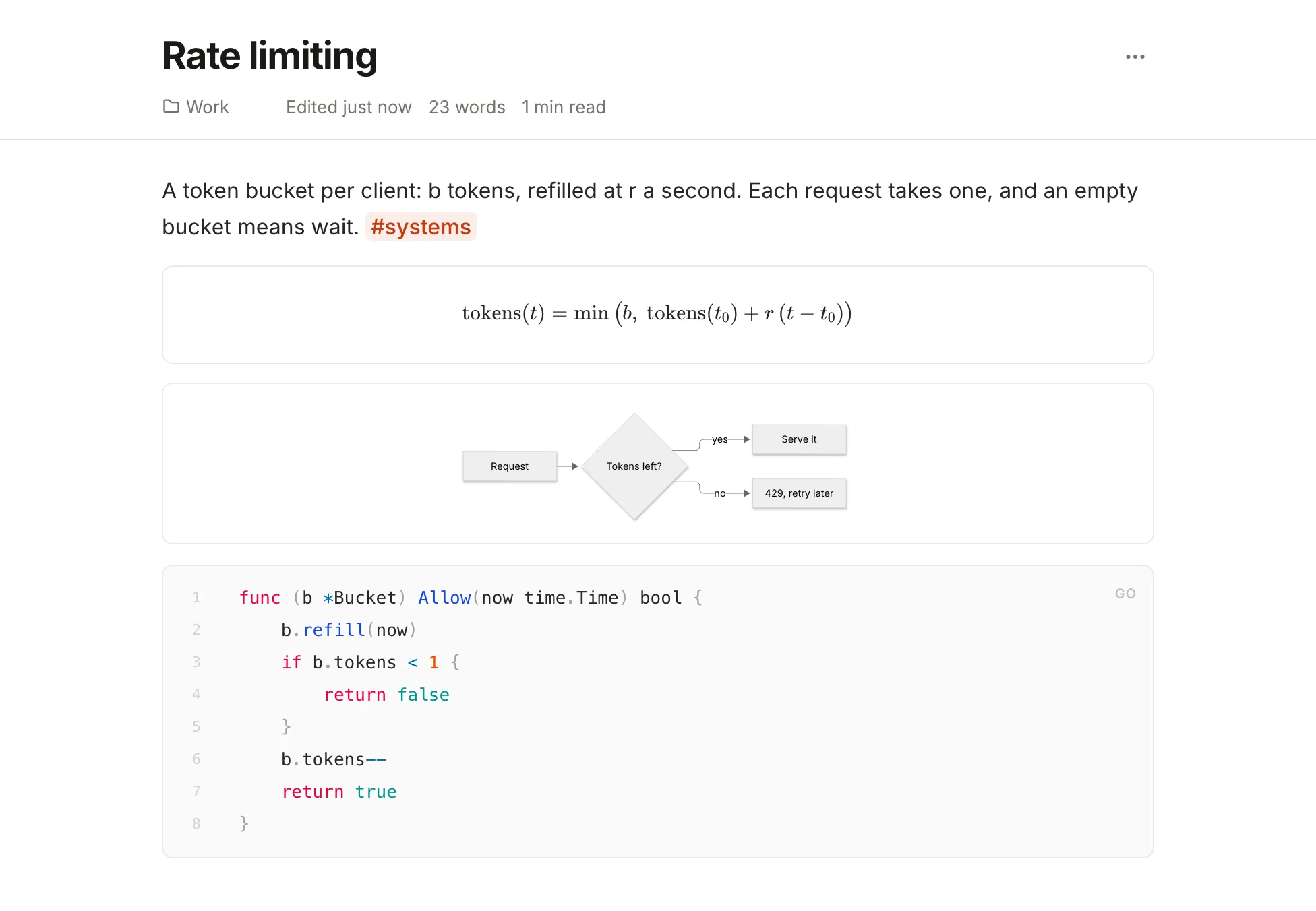Click line number 8 in the code gutter
Screen dimensions: 1316x911
196,823
